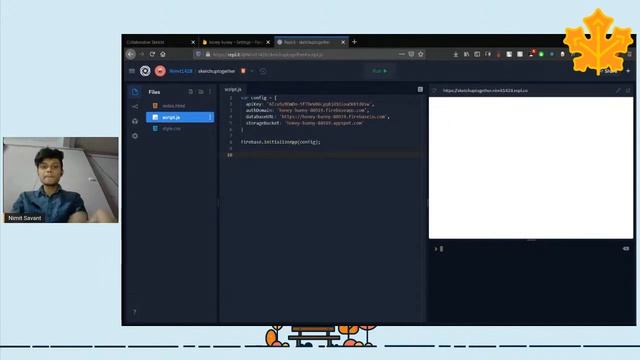The image size is (640, 360).
Task: Expand the repl name dropdown chevron
Action: coord(252,71)
